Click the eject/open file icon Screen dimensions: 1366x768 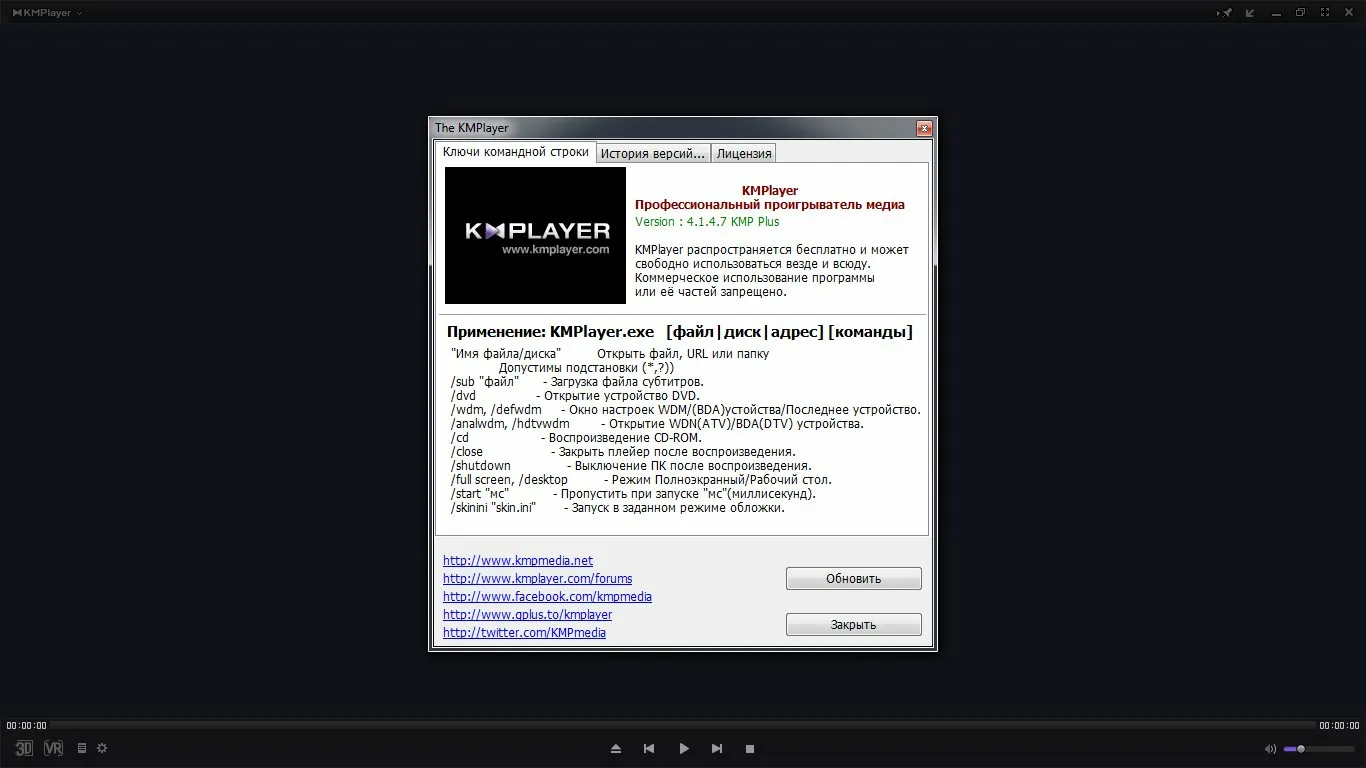point(616,749)
